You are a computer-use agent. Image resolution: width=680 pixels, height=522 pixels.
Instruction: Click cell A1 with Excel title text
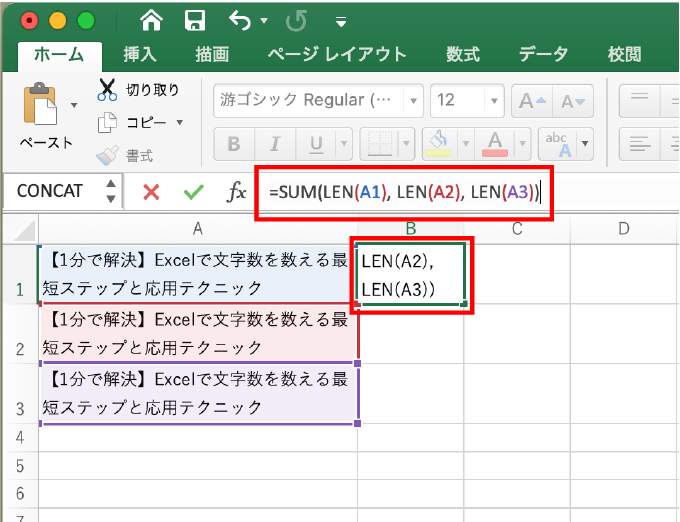click(x=198, y=274)
